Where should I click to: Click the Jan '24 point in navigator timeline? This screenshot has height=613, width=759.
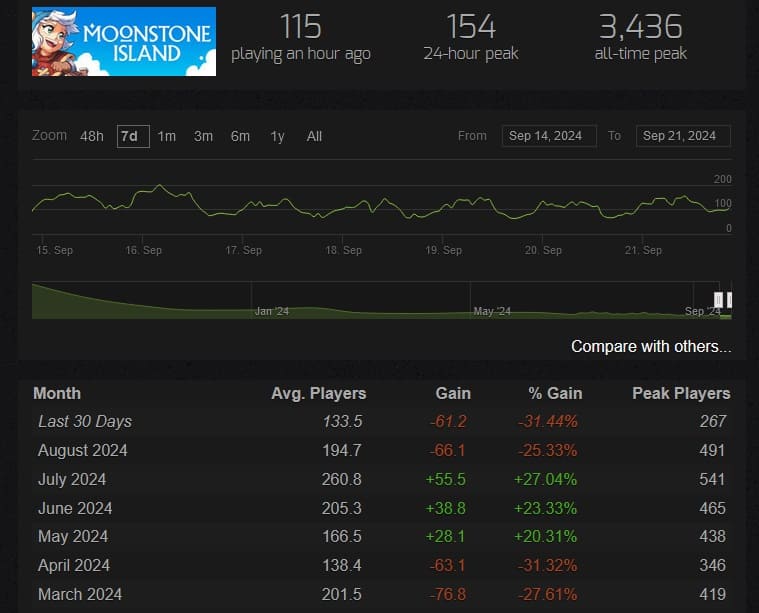[271, 311]
